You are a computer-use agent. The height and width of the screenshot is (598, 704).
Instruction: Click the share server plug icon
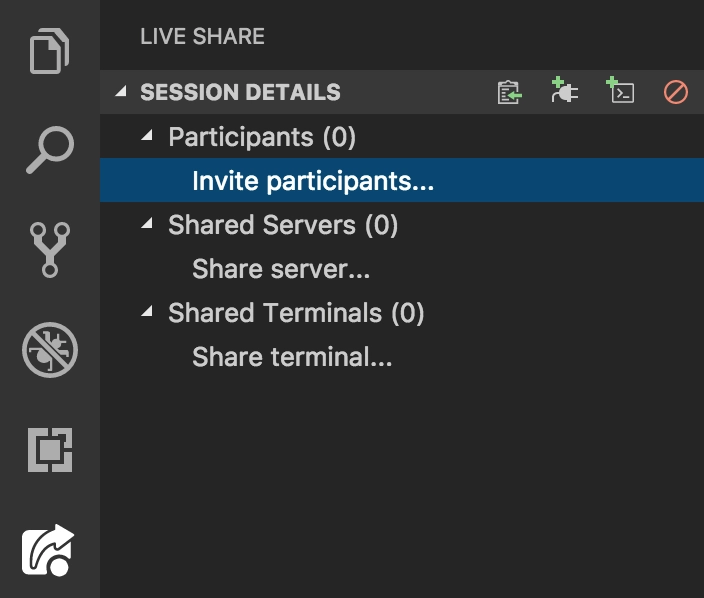click(x=564, y=90)
